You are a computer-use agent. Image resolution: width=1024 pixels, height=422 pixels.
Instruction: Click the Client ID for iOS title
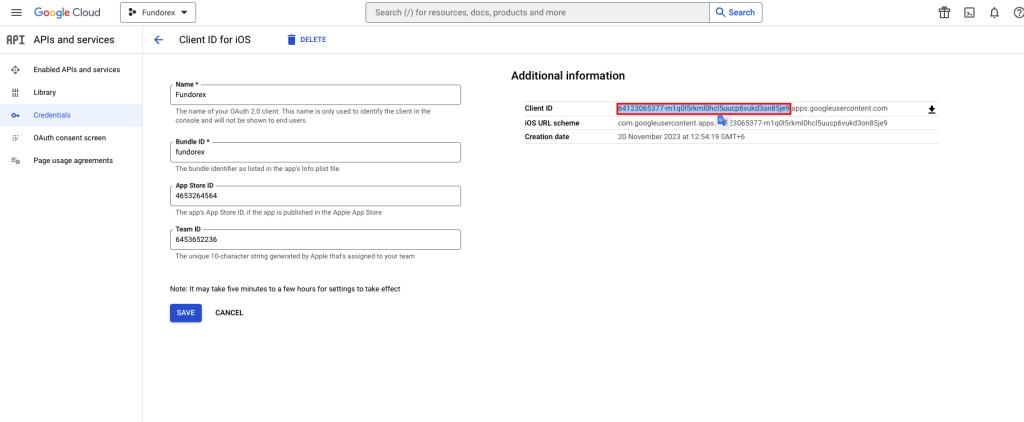click(214, 40)
